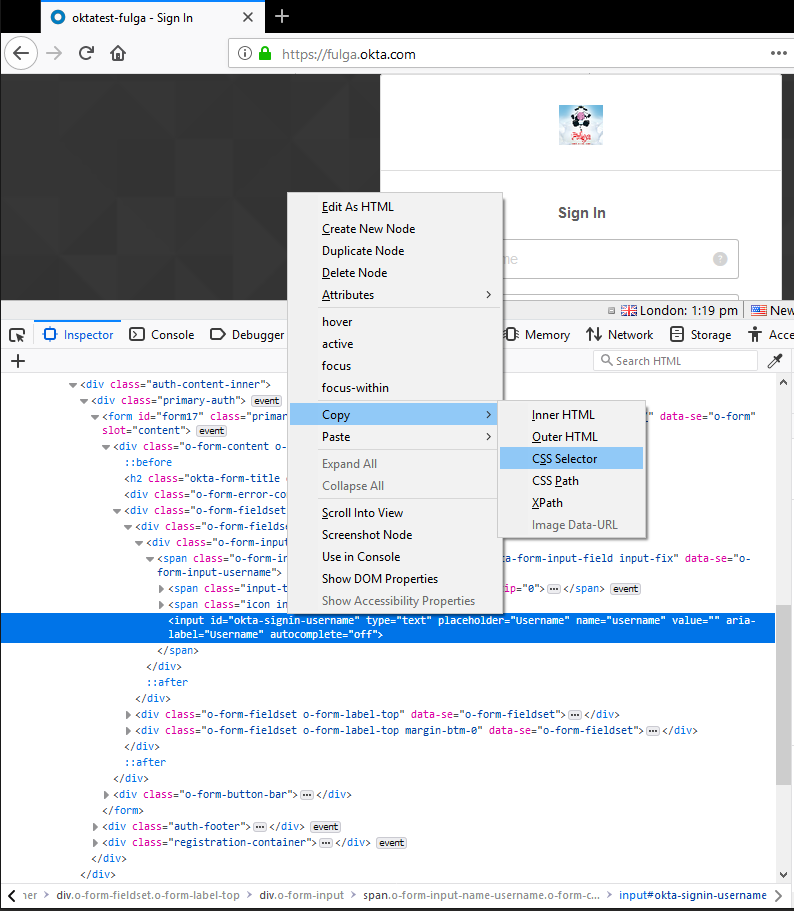Activate the element picker tool in devtools

[17, 335]
